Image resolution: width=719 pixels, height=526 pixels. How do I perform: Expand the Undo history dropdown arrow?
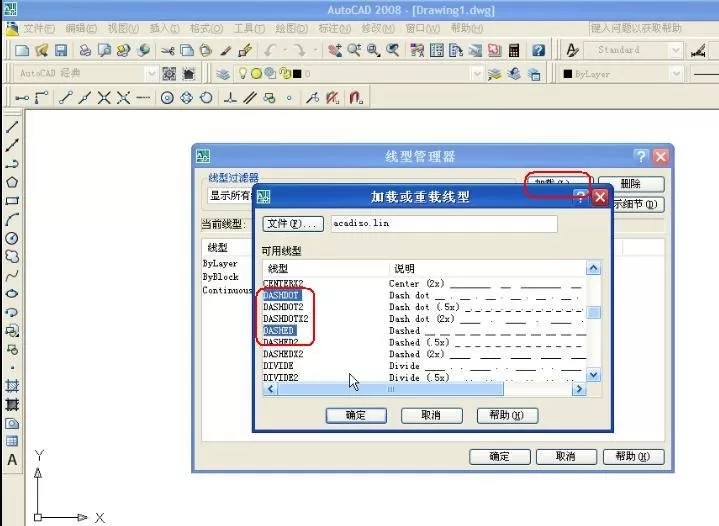pyautogui.click(x=285, y=50)
